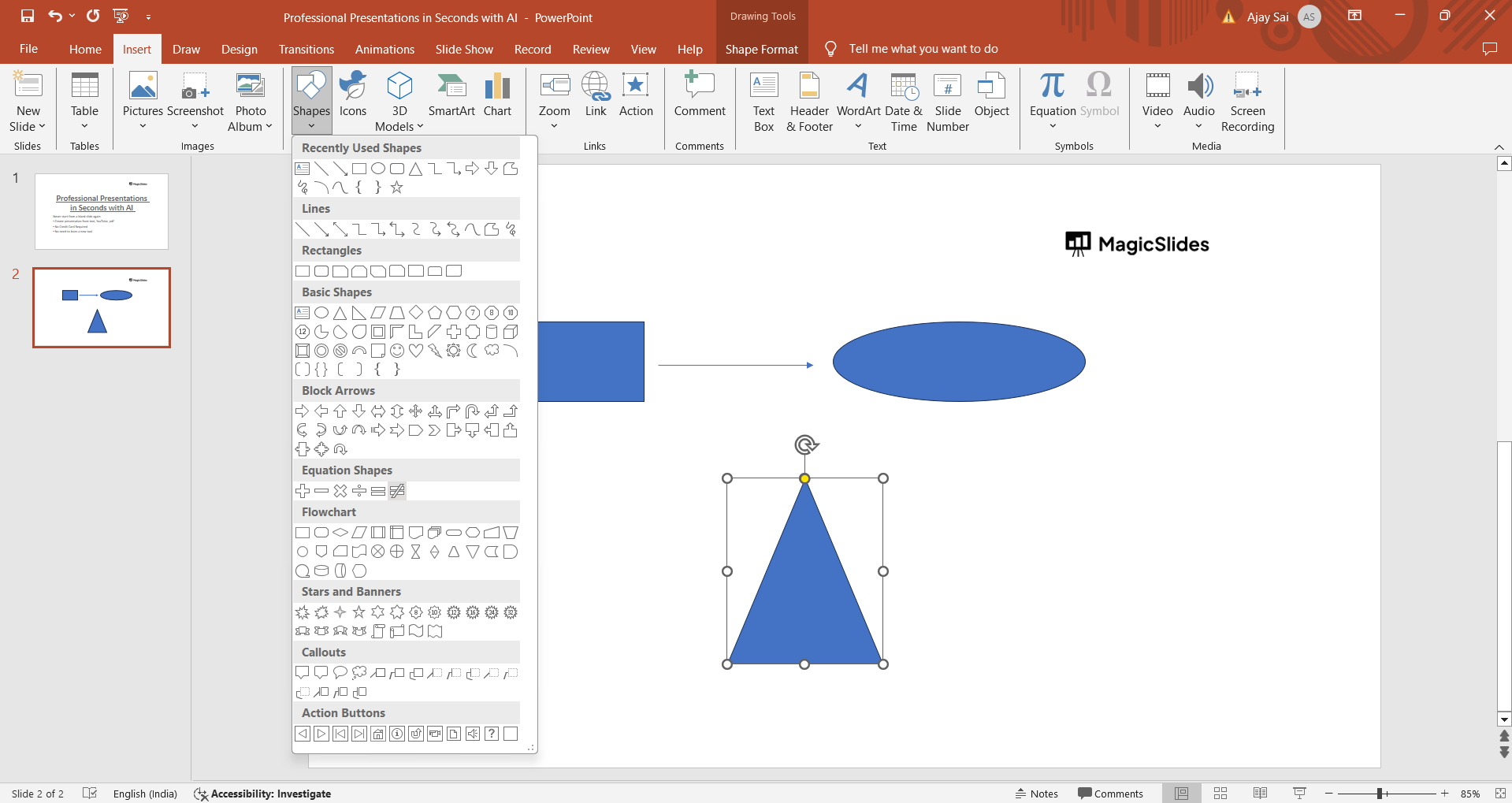Switch to the Design tab
The width and height of the screenshot is (1512, 803).
pyautogui.click(x=239, y=49)
